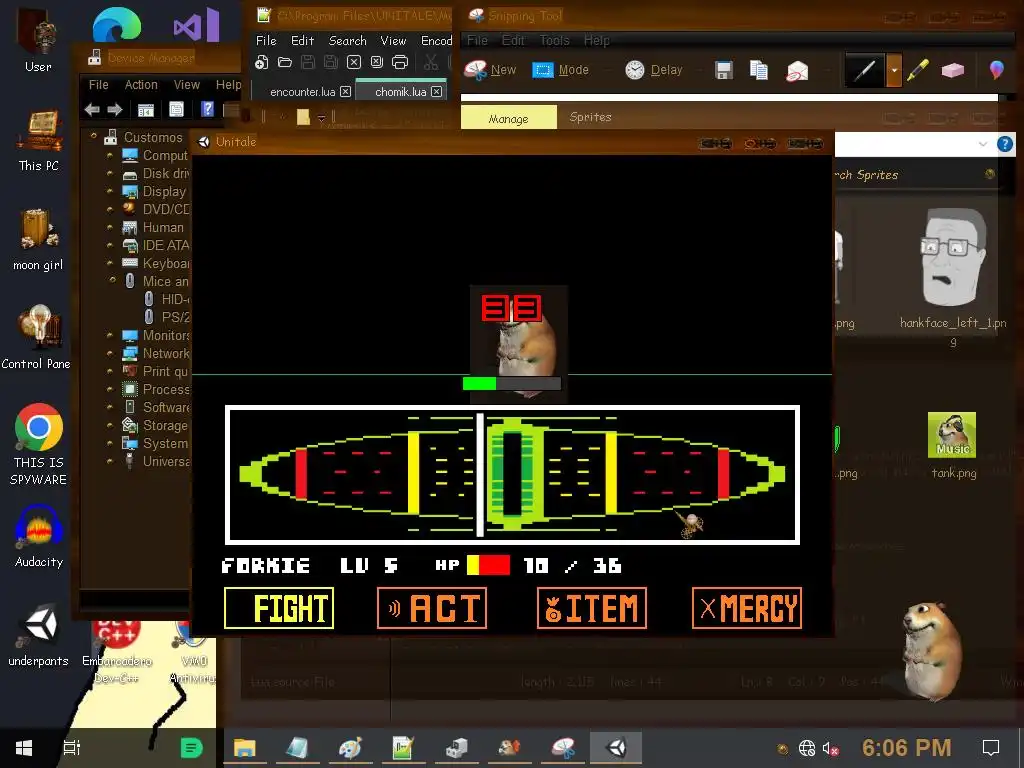Open the Mode option in Snipping Tool
The height and width of the screenshot is (768, 1024).
click(560, 69)
